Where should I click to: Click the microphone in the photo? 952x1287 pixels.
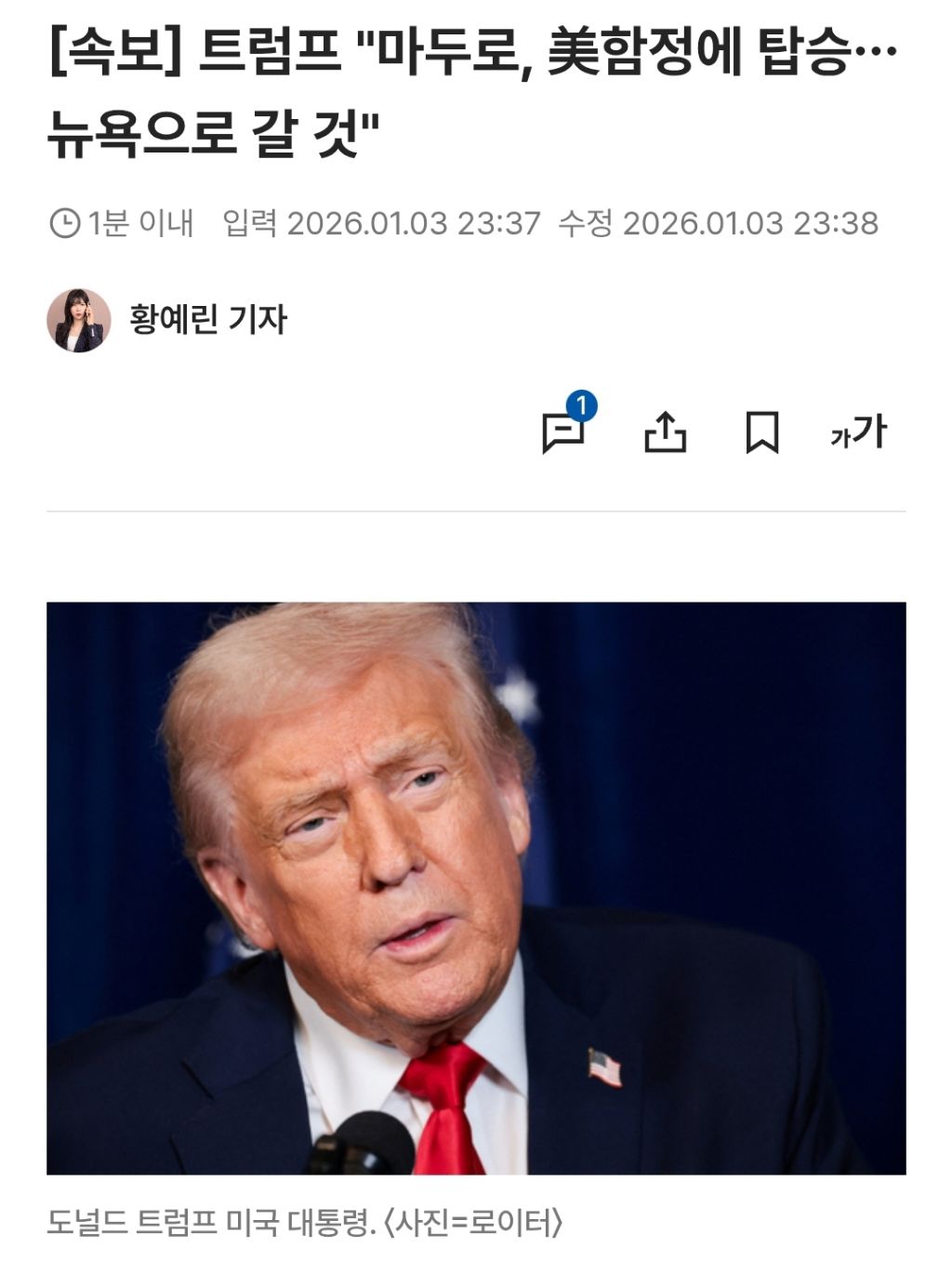pyautogui.click(x=363, y=1144)
